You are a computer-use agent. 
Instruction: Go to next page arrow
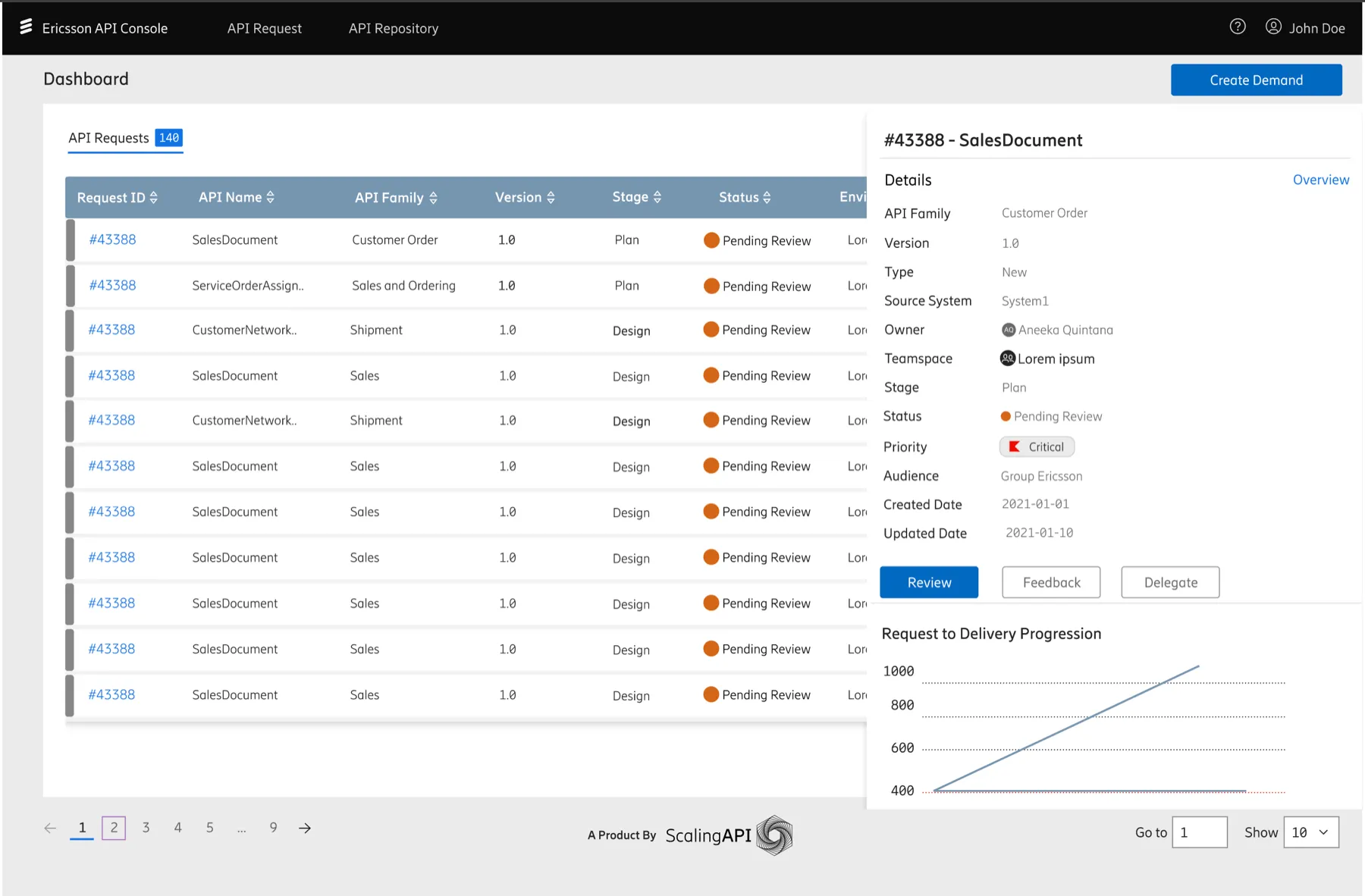tap(305, 828)
